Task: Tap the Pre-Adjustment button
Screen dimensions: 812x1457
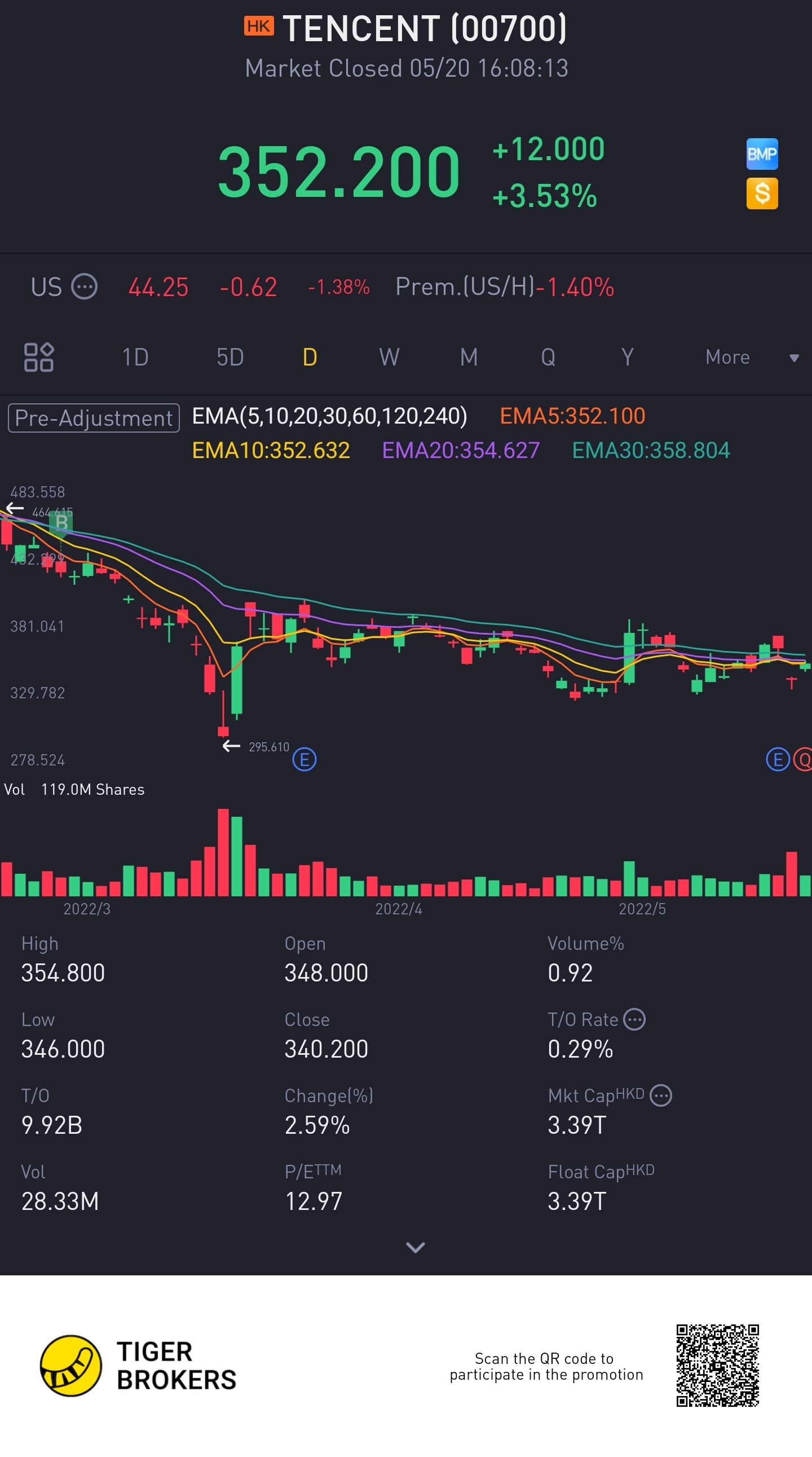Action: (94, 418)
